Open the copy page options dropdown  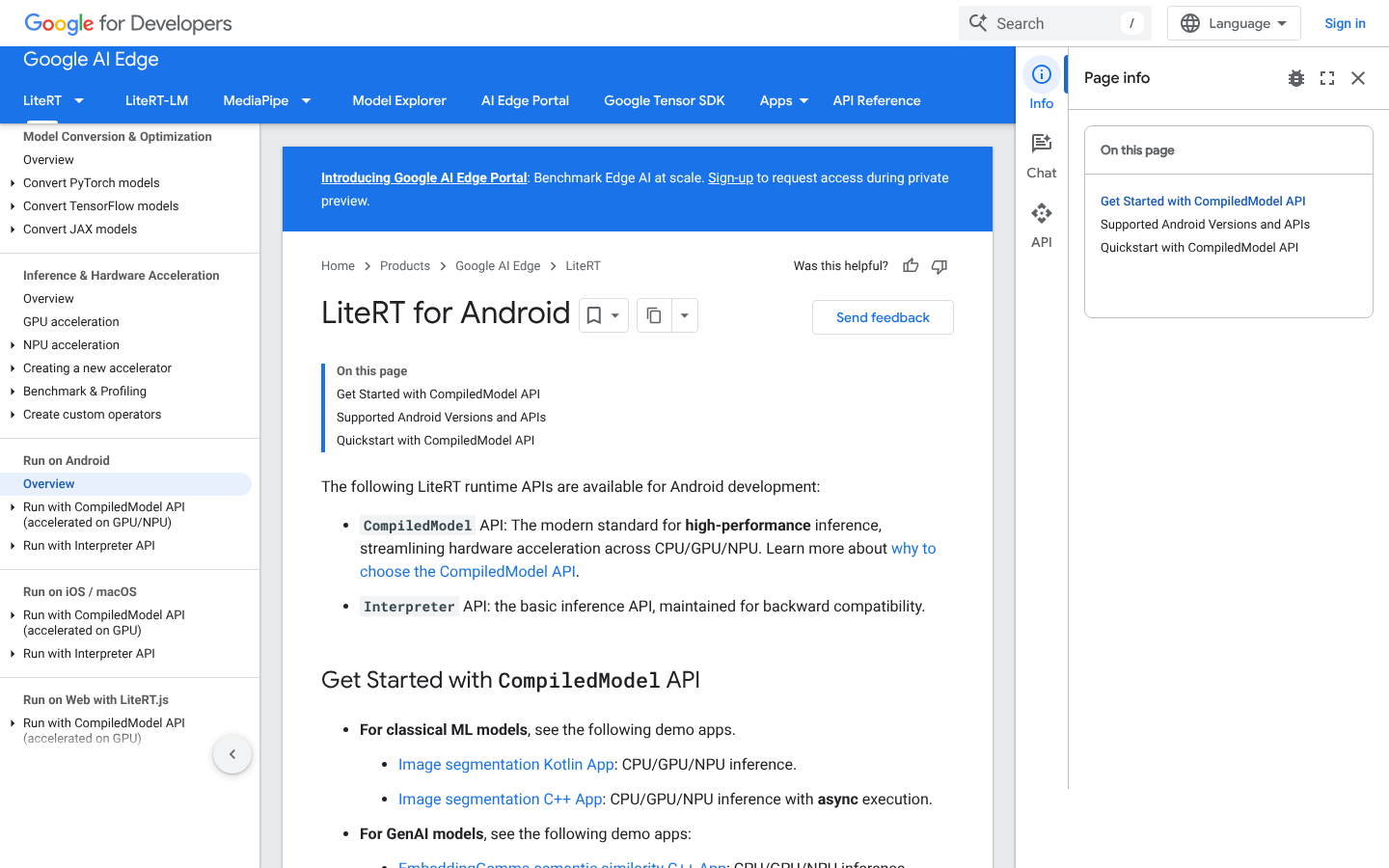pyautogui.click(x=684, y=315)
